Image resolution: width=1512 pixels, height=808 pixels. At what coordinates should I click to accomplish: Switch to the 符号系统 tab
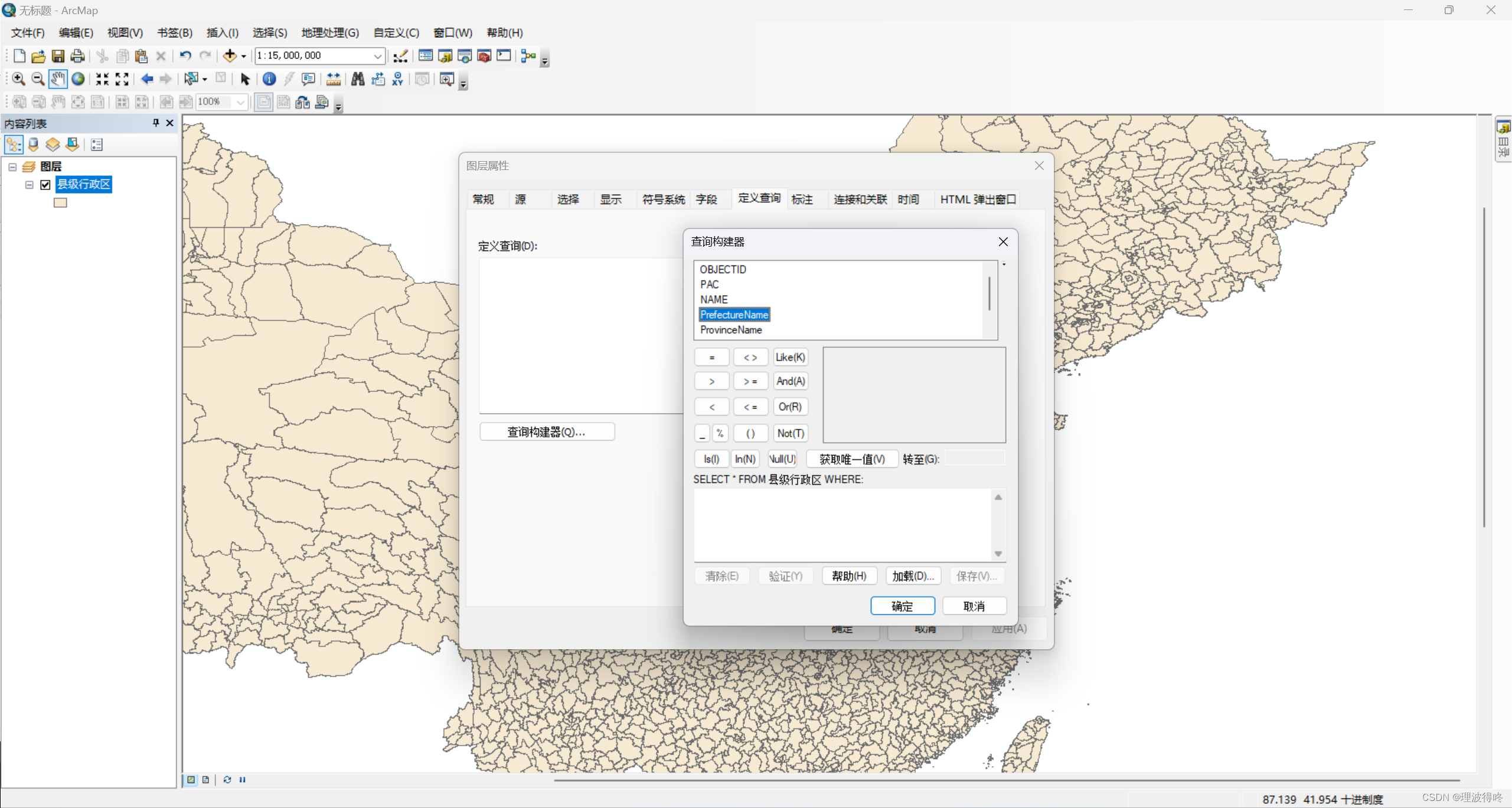(663, 199)
